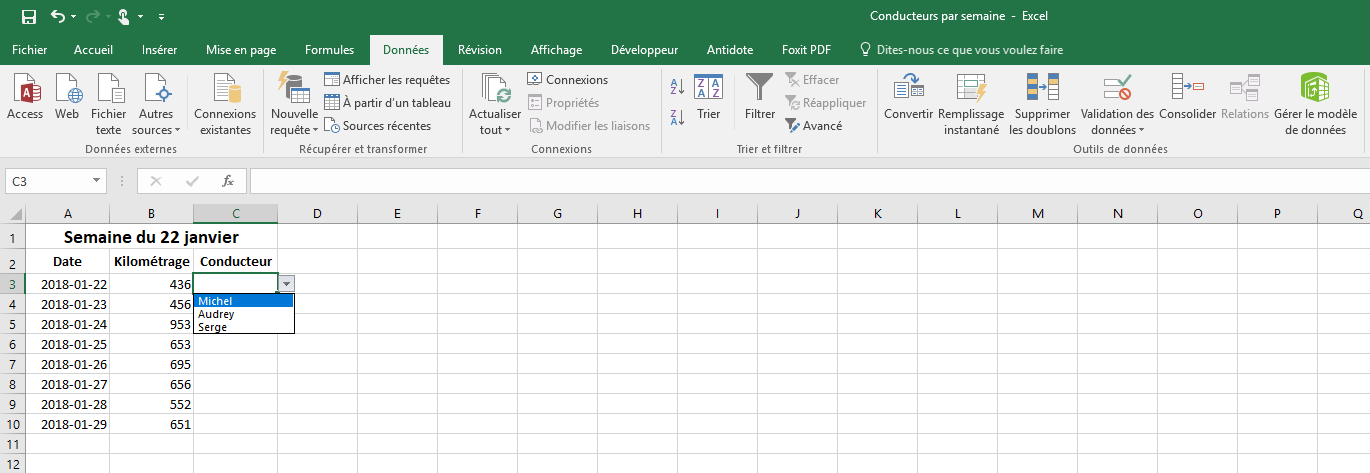
Task: Open the Customize Quick Access Toolbar arrow
Action: point(162,17)
